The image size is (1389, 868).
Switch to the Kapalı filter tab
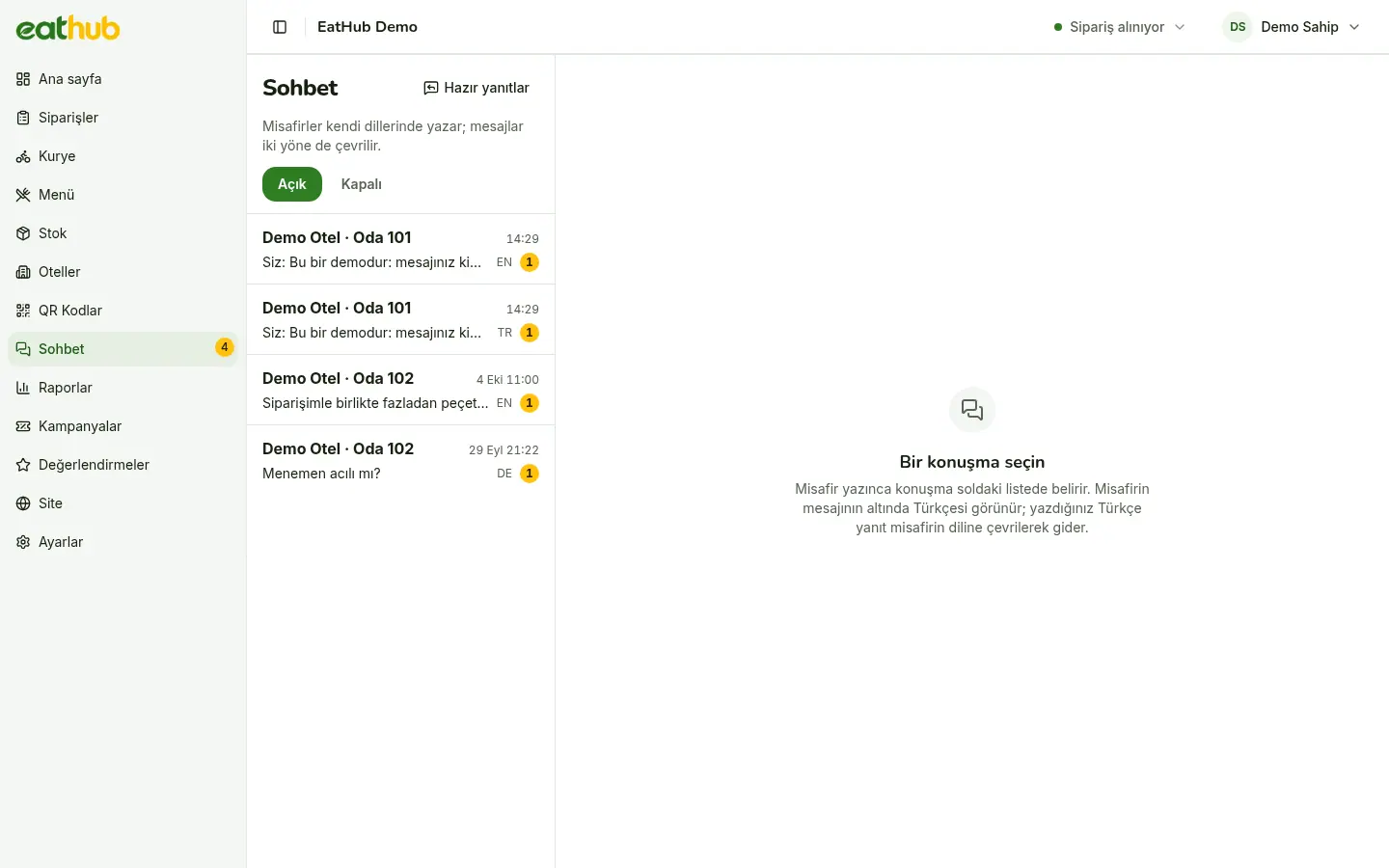(362, 184)
